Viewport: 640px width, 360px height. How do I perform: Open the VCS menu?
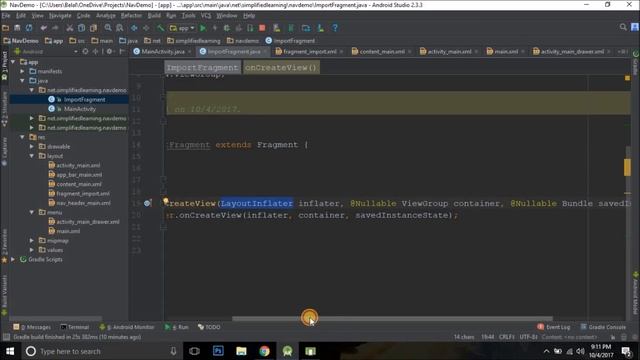click(x=206, y=16)
